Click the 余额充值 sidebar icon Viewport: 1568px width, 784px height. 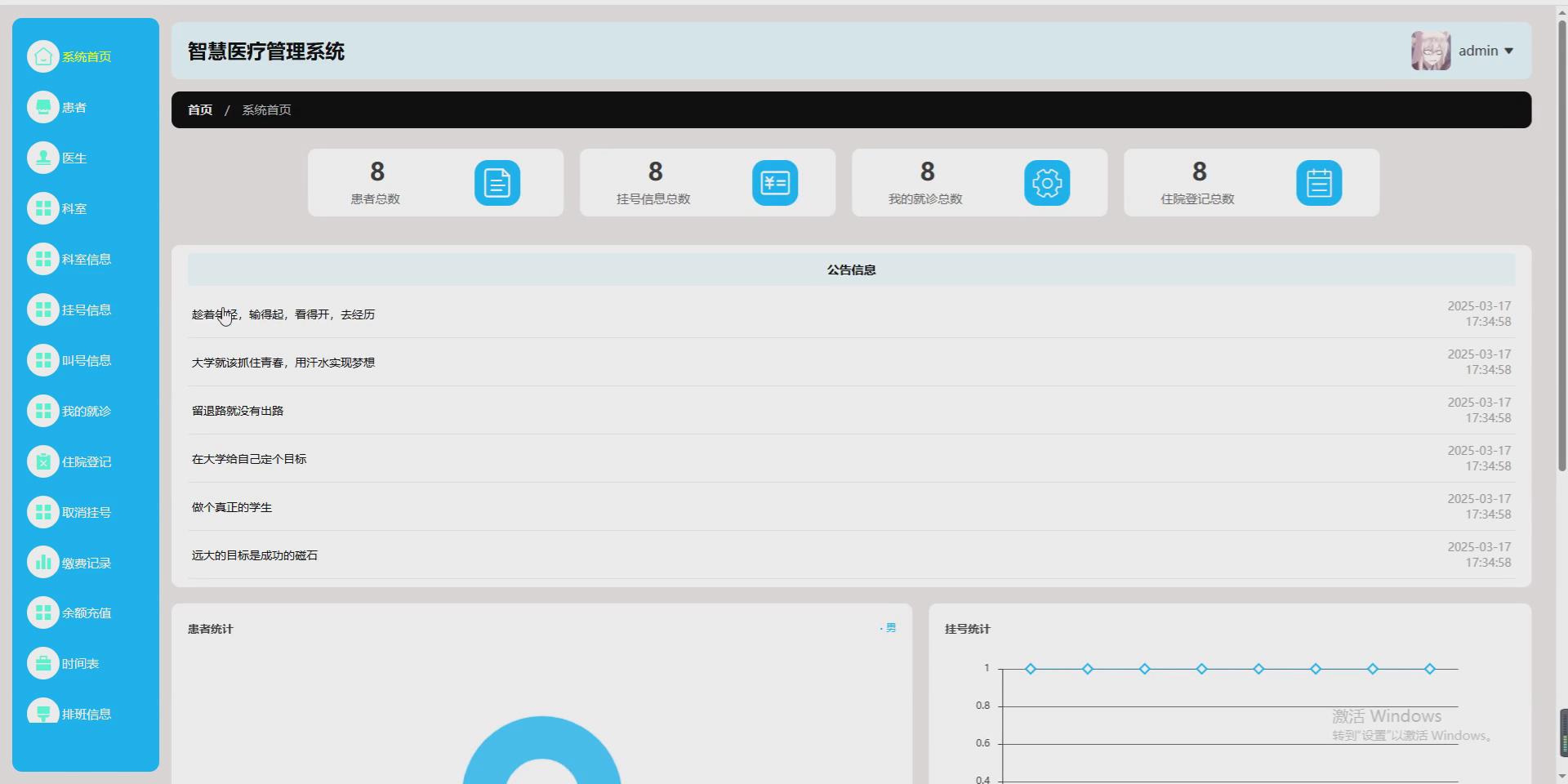pos(43,612)
